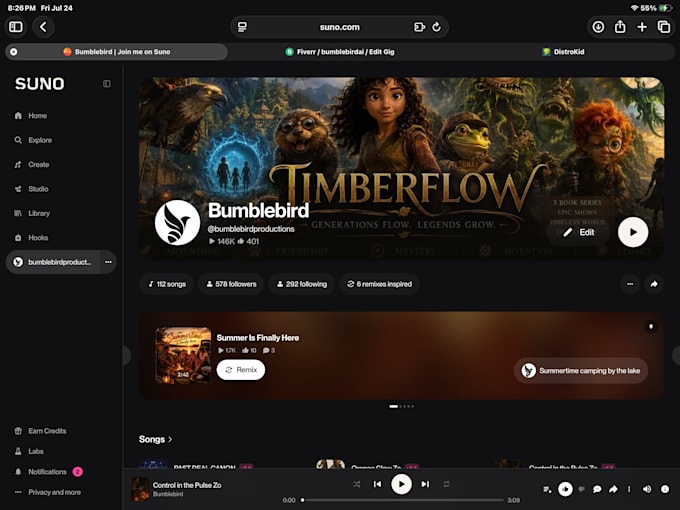Play the current track in the player
Viewport: 680px width, 510px height.
pyautogui.click(x=402, y=484)
